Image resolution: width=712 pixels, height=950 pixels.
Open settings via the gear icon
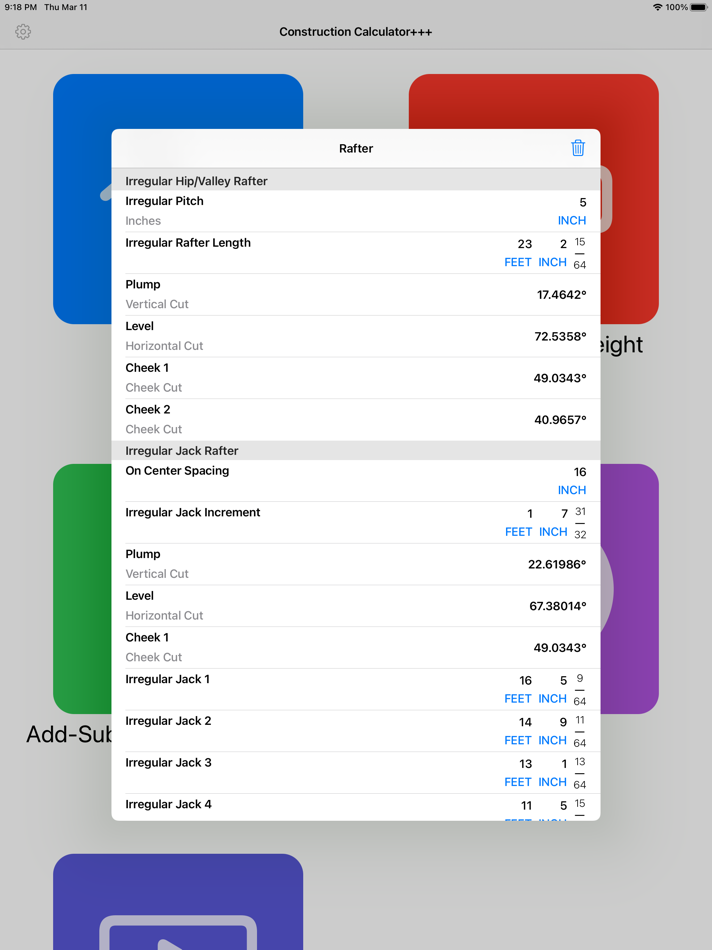point(23,32)
